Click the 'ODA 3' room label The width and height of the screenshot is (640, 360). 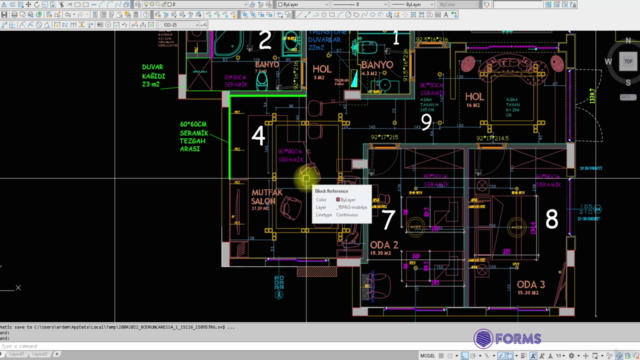pyautogui.click(x=531, y=284)
